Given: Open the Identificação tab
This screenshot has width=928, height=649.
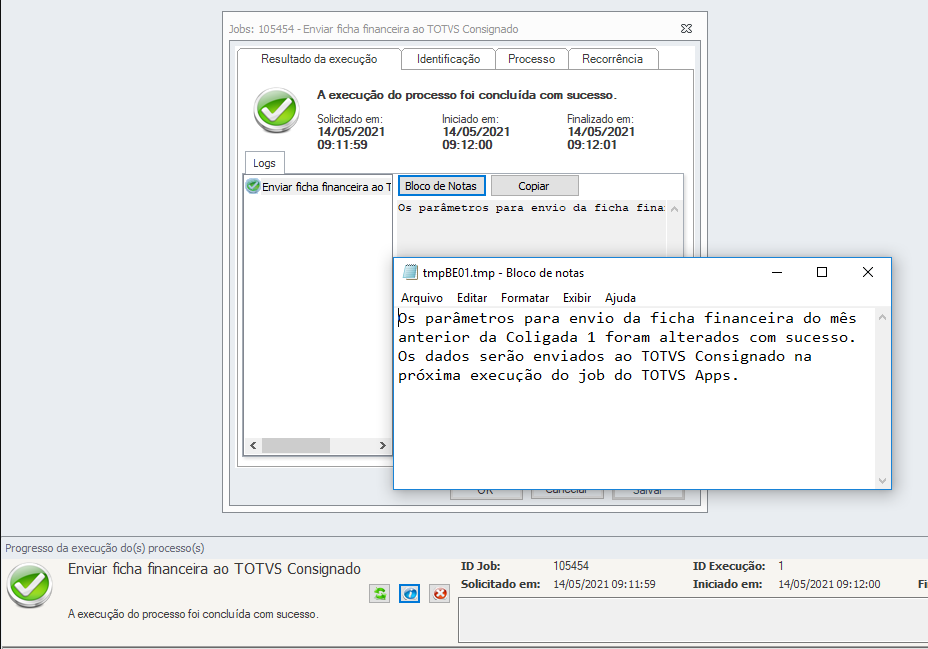Looking at the screenshot, I should [x=448, y=59].
